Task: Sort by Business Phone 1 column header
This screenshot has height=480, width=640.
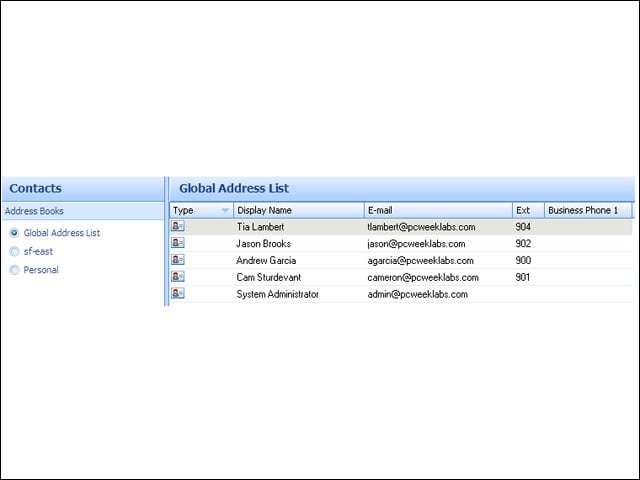Action: pos(588,210)
